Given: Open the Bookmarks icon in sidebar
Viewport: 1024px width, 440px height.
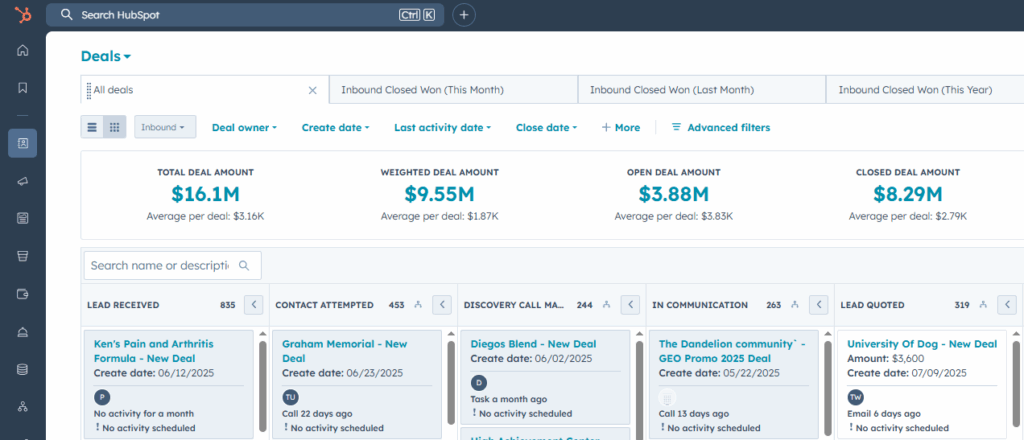Looking at the screenshot, I should click(x=23, y=87).
